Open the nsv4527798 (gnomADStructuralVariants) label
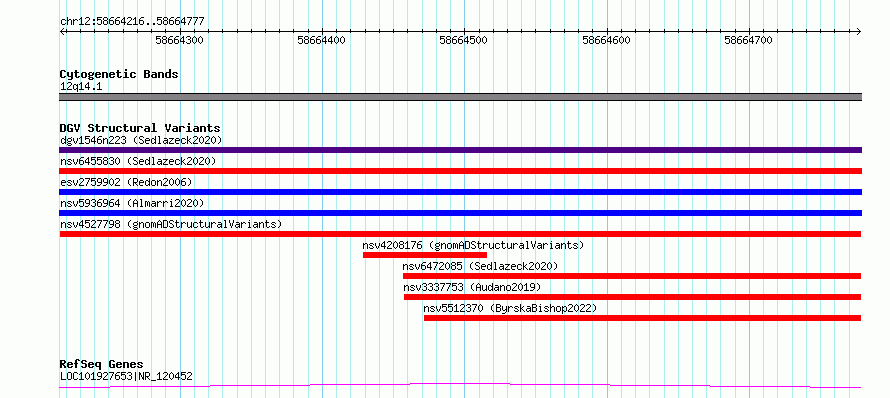Image resolution: width=890 pixels, height=398 pixels. tap(171, 224)
